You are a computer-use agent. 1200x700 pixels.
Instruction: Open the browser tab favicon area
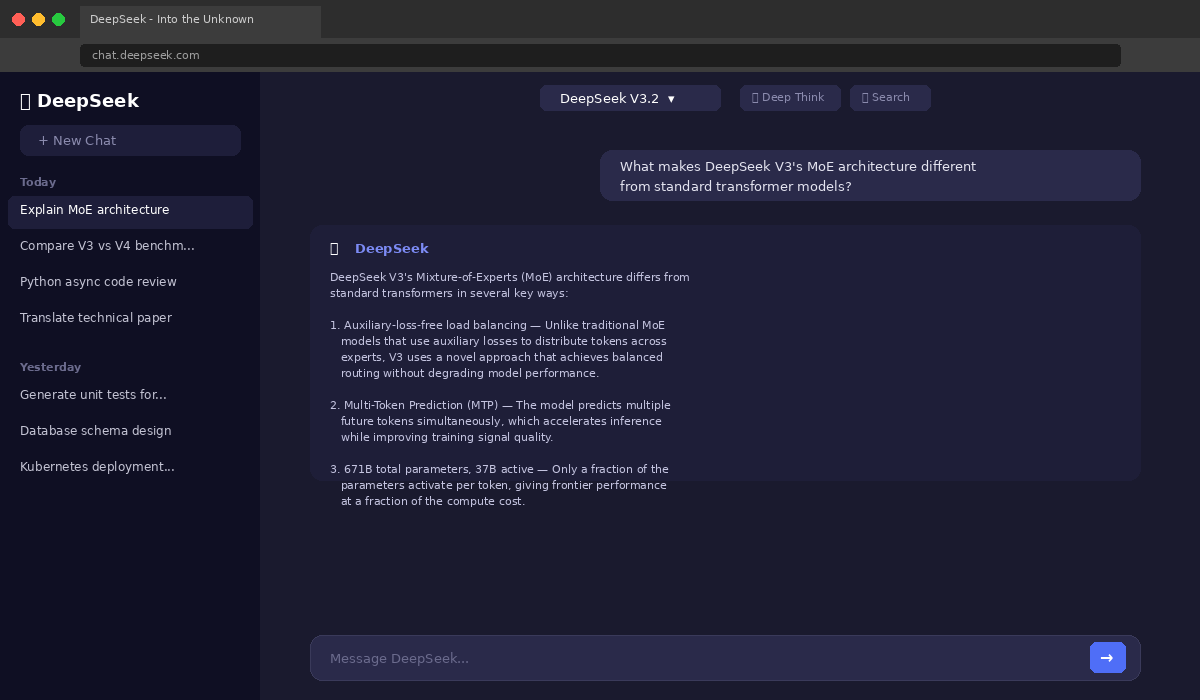[x=95, y=19]
